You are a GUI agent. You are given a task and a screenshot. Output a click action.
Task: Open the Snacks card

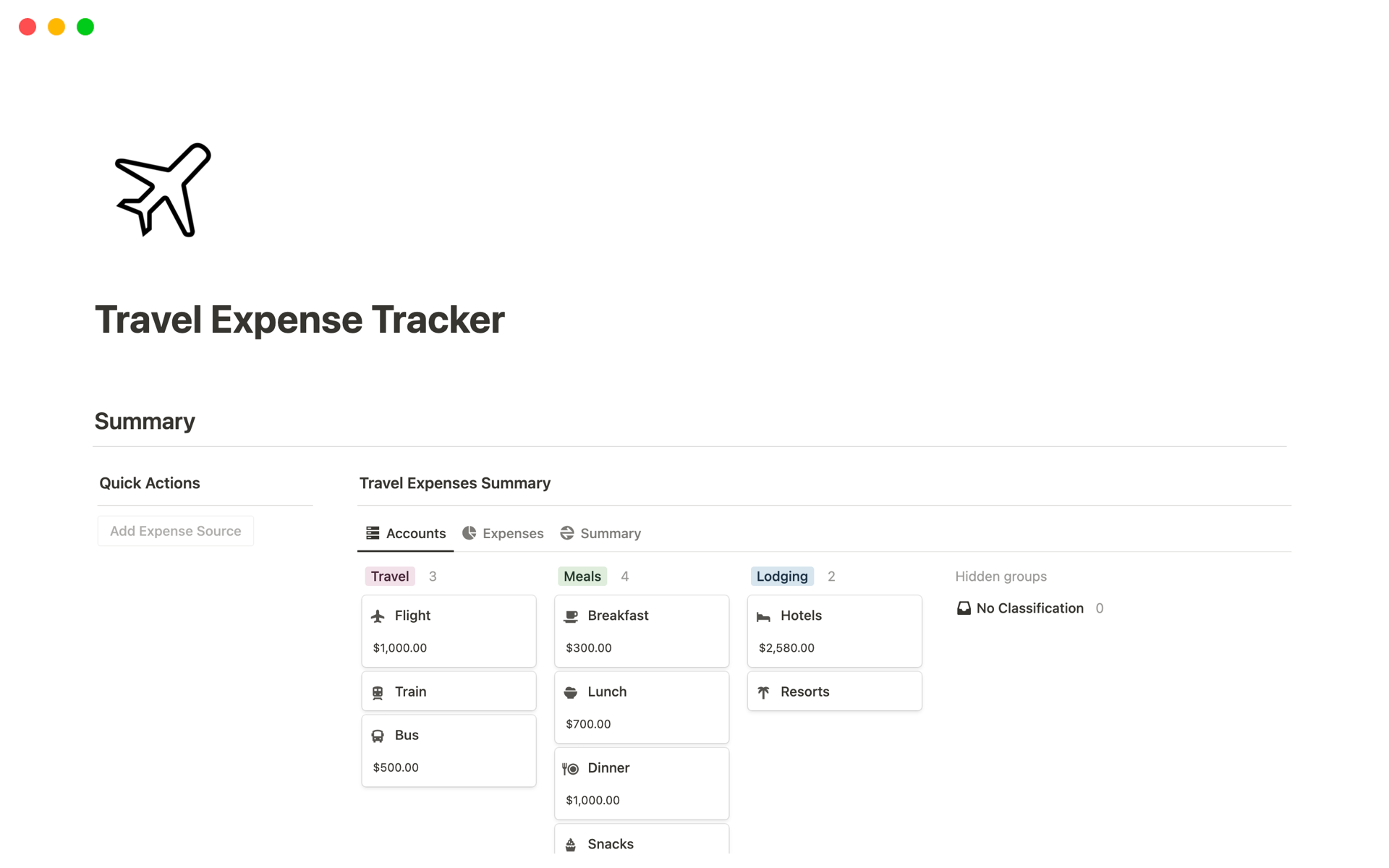(641, 843)
